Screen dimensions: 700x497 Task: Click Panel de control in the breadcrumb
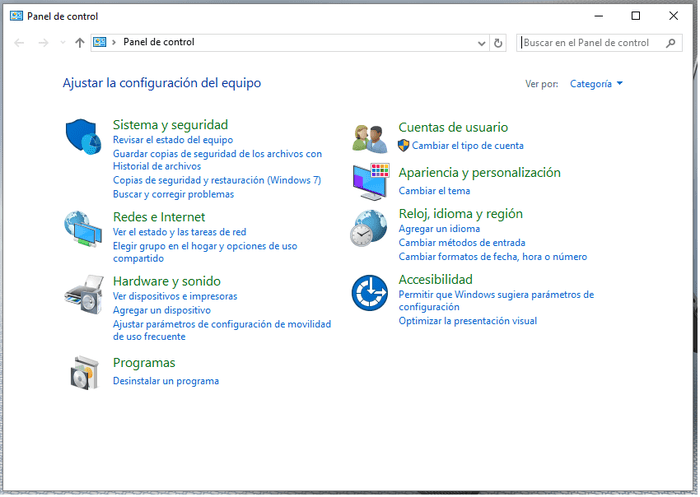tap(158, 42)
